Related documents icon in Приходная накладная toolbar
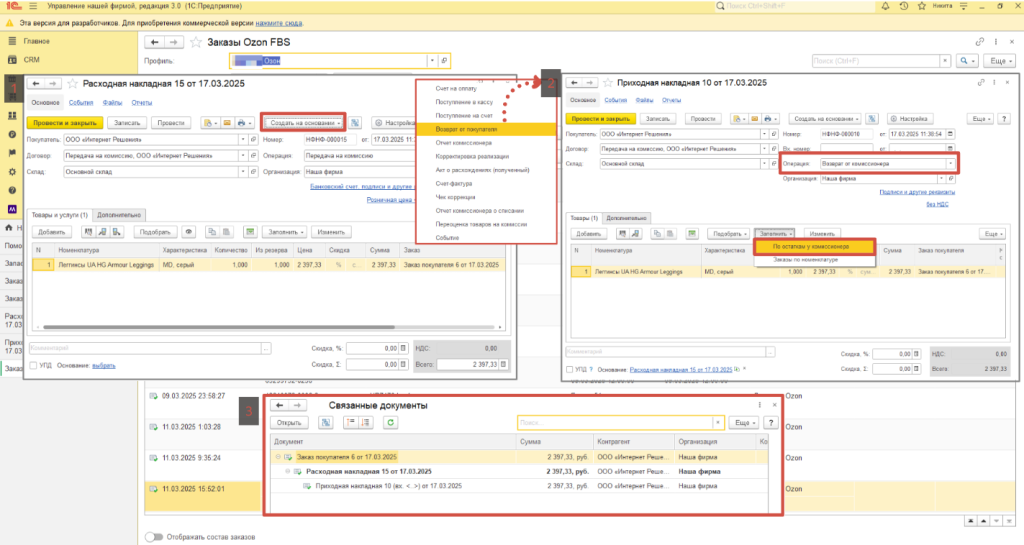Image resolution: width=1024 pixels, height=545 pixels. [x=872, y=119]
